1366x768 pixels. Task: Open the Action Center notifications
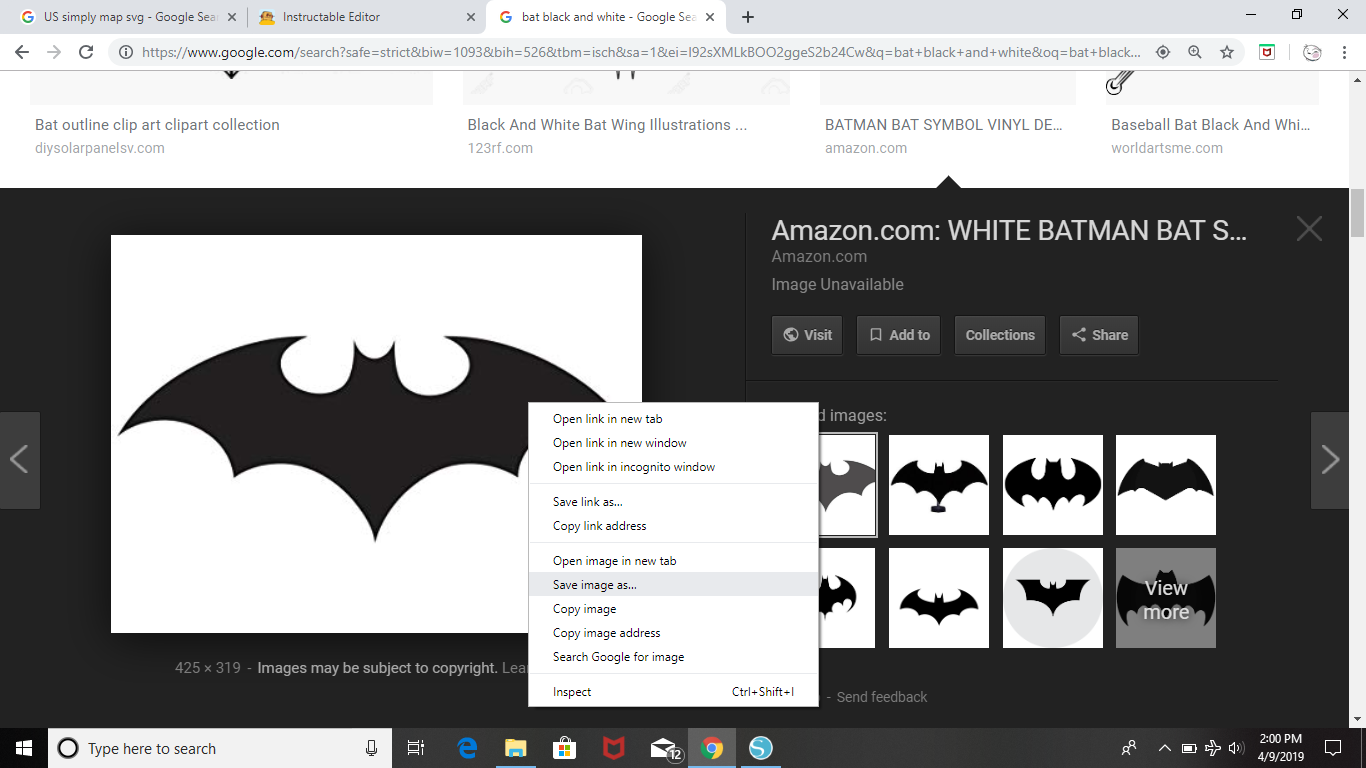(1332, 748)
